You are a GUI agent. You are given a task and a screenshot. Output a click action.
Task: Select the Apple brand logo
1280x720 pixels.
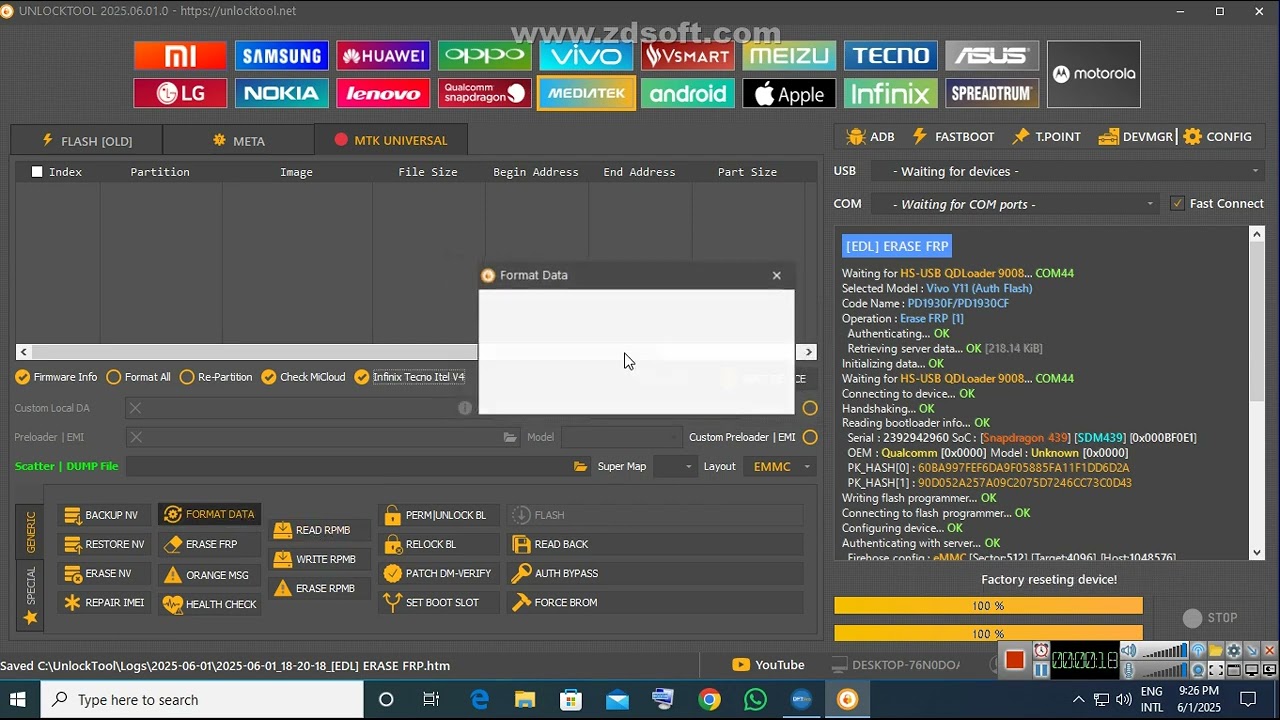pos(789,94)
